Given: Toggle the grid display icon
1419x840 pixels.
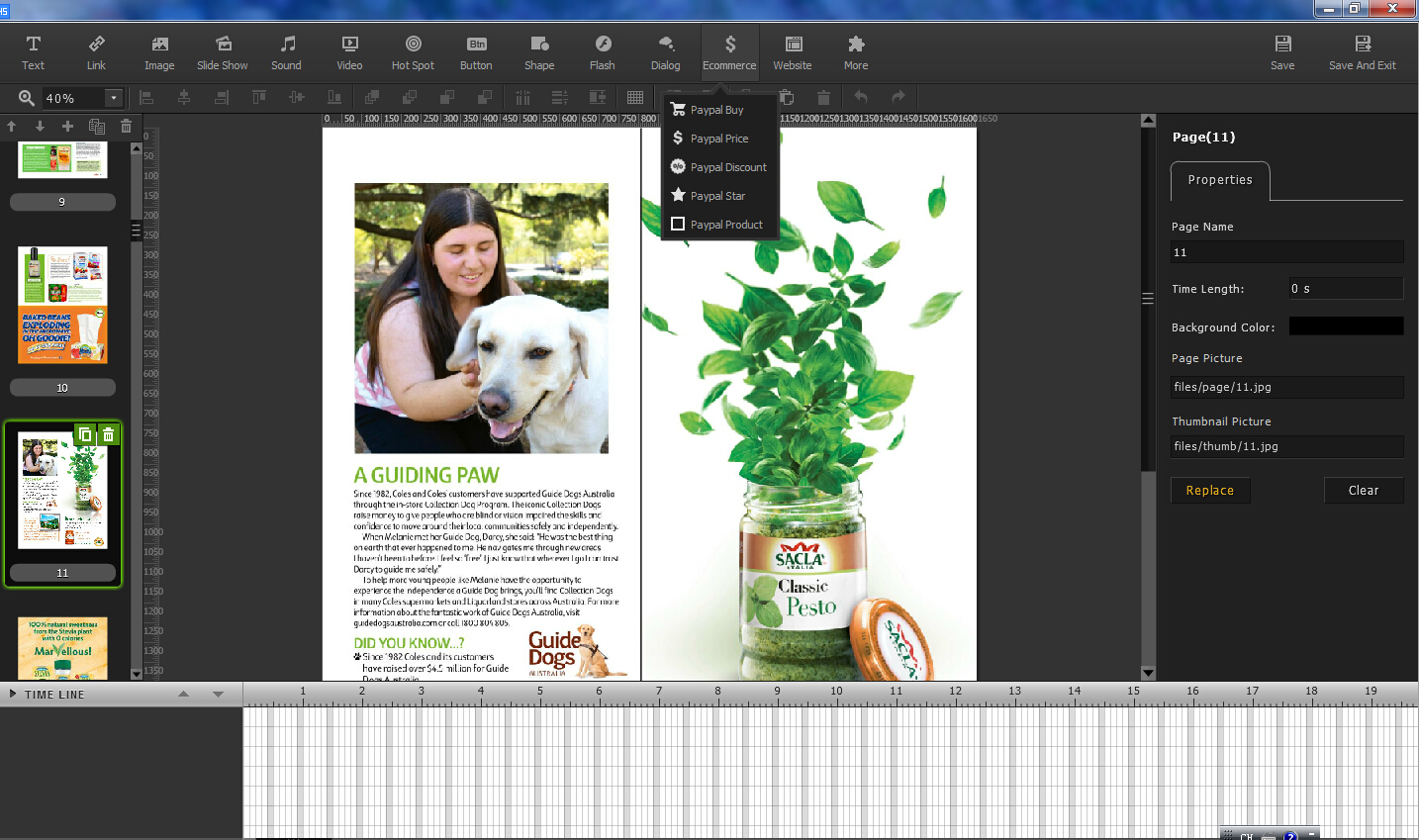Looking at the screenshot, I should tap(635, 97).
